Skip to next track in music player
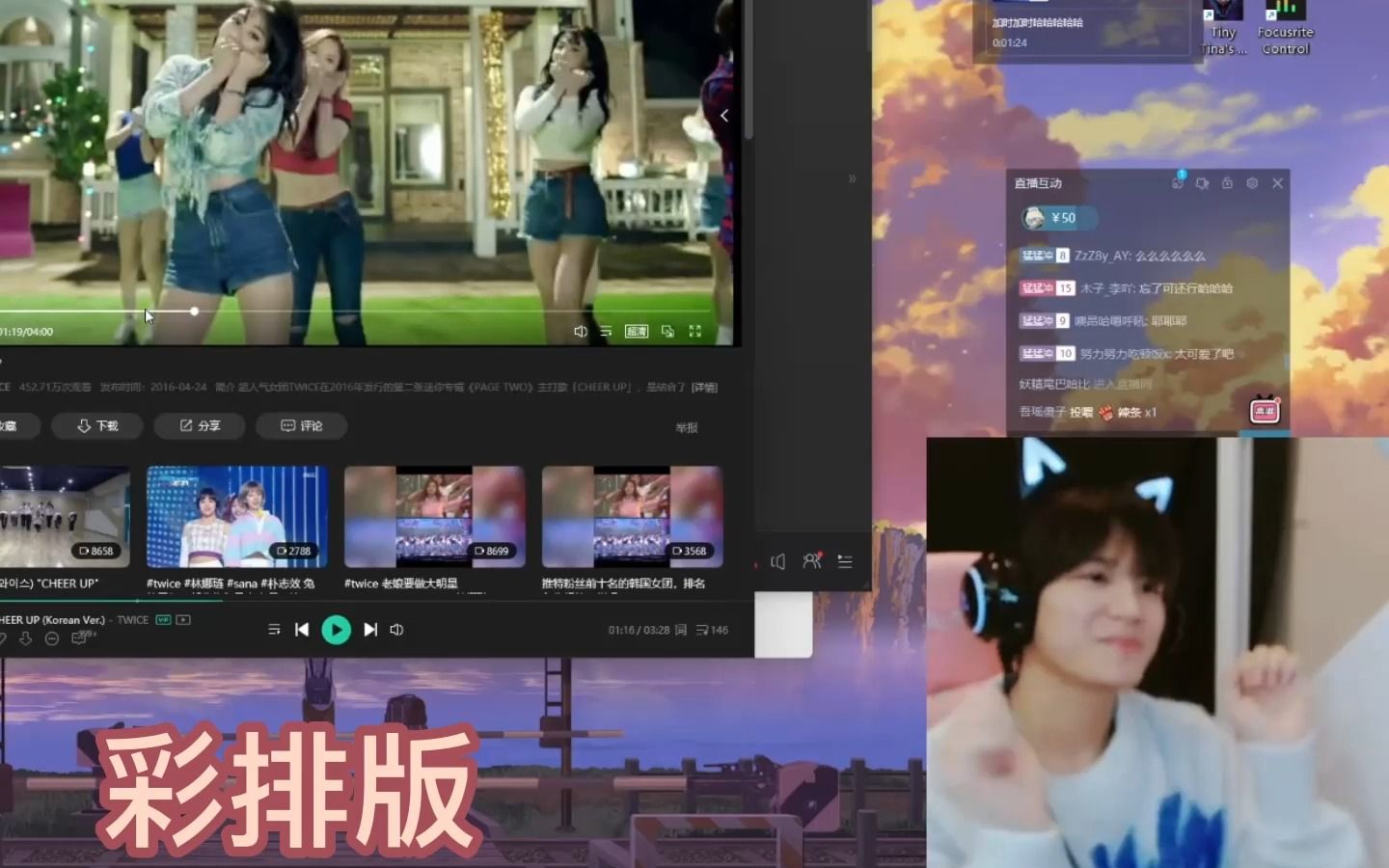Image resolution: width=1389 pixels, height=868 pixels. (x=370, y=630)
